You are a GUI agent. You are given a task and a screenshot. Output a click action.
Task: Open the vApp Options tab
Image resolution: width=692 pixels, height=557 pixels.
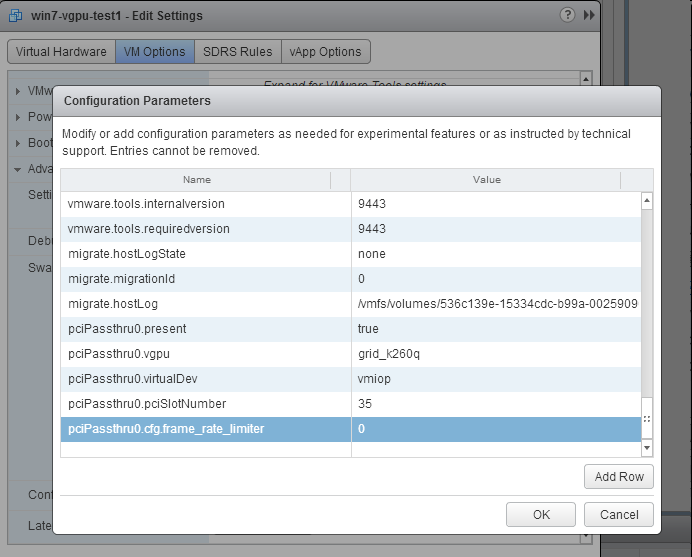(325, 52)
